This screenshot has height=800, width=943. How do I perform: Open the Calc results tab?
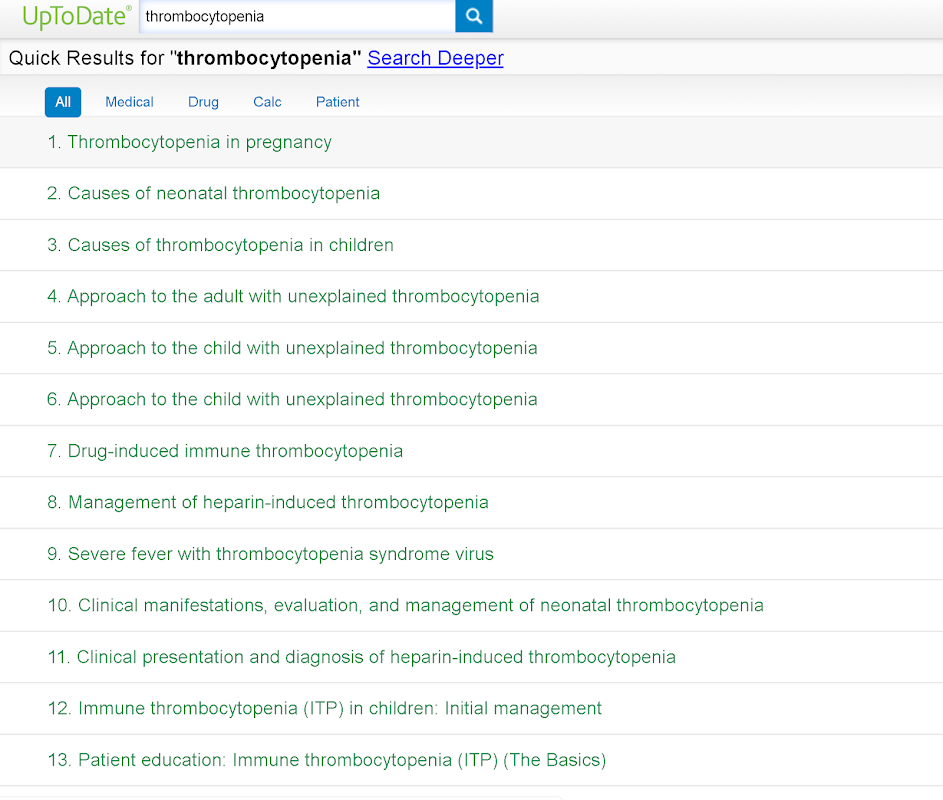pos(267,102)
